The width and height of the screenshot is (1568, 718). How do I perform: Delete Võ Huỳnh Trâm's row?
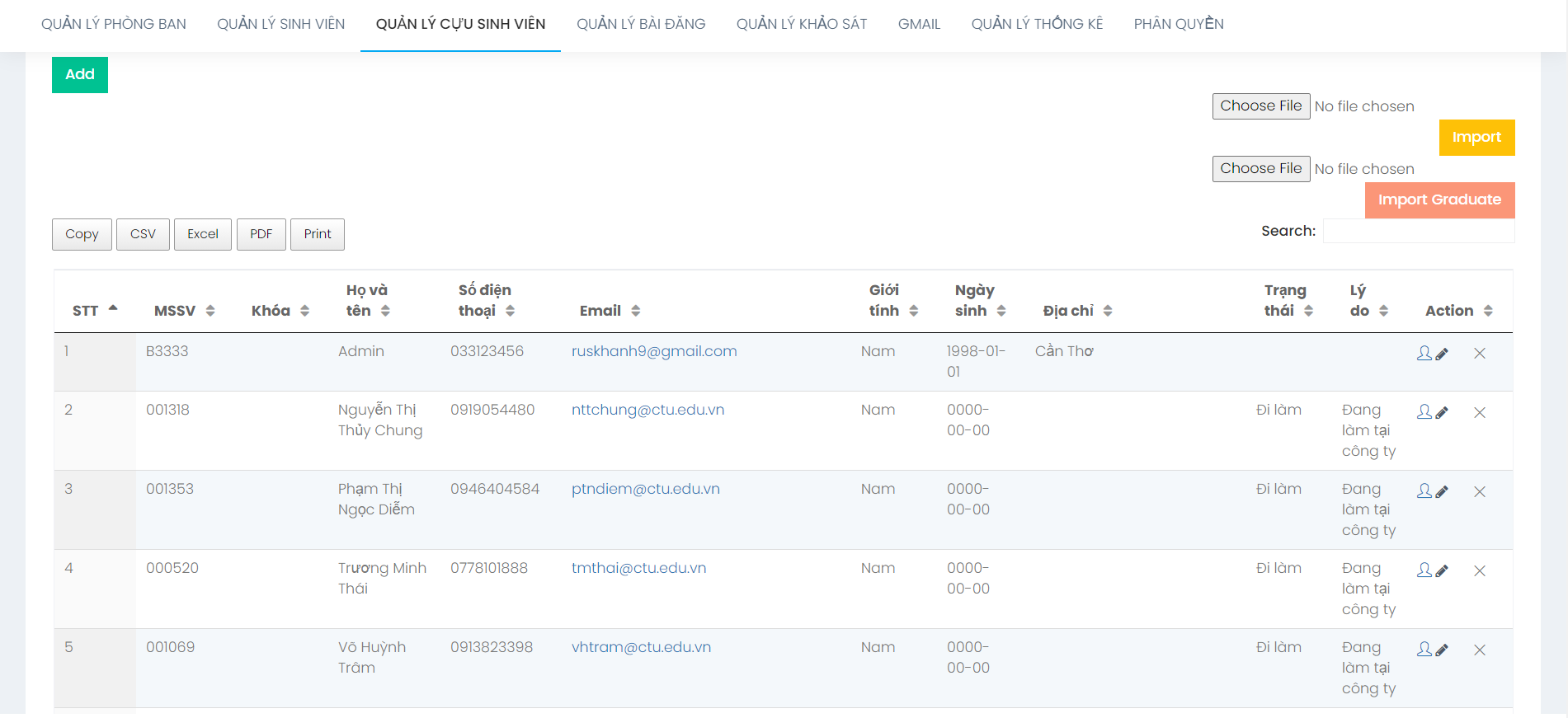1480,650
